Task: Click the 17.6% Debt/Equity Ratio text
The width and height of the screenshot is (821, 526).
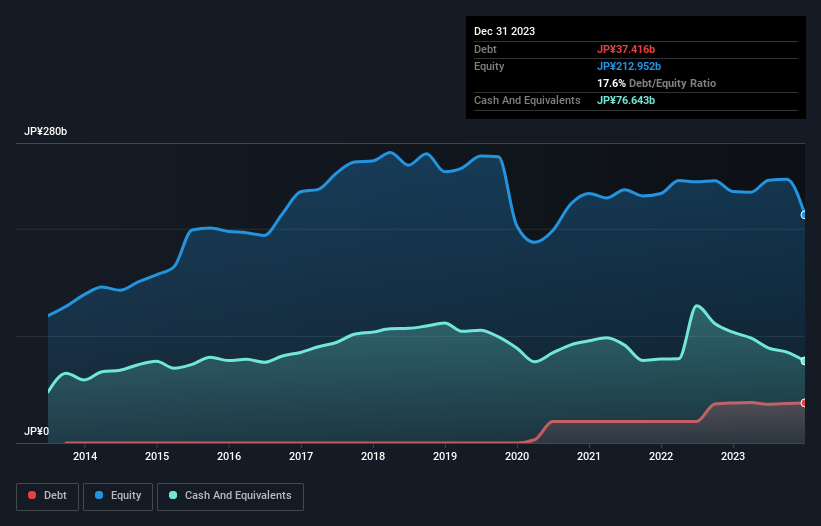Action: (x=656, y=83)
